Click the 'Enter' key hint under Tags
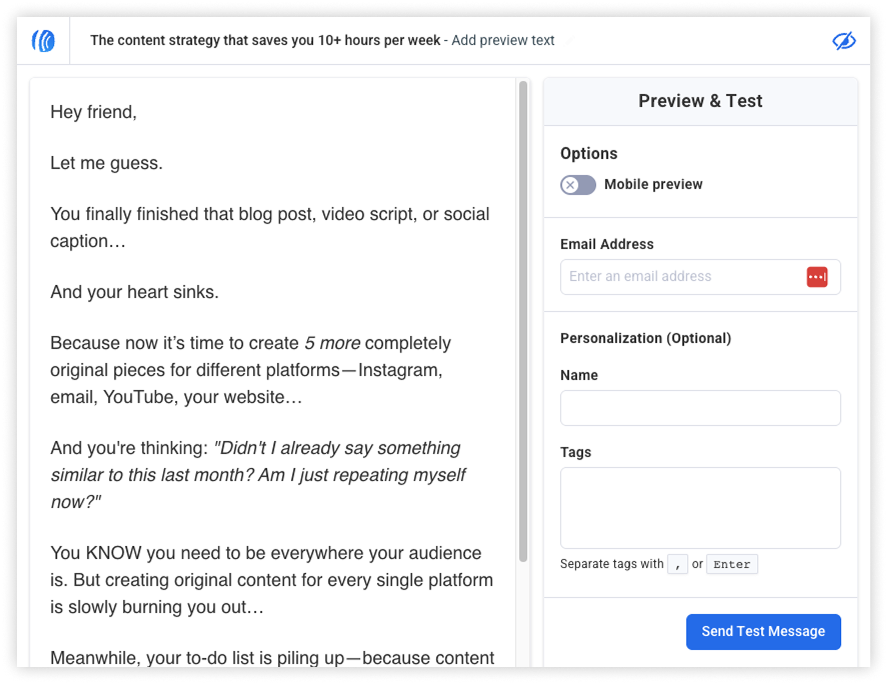The height and width of the screenshot is (684, 888). click(732, 564)
